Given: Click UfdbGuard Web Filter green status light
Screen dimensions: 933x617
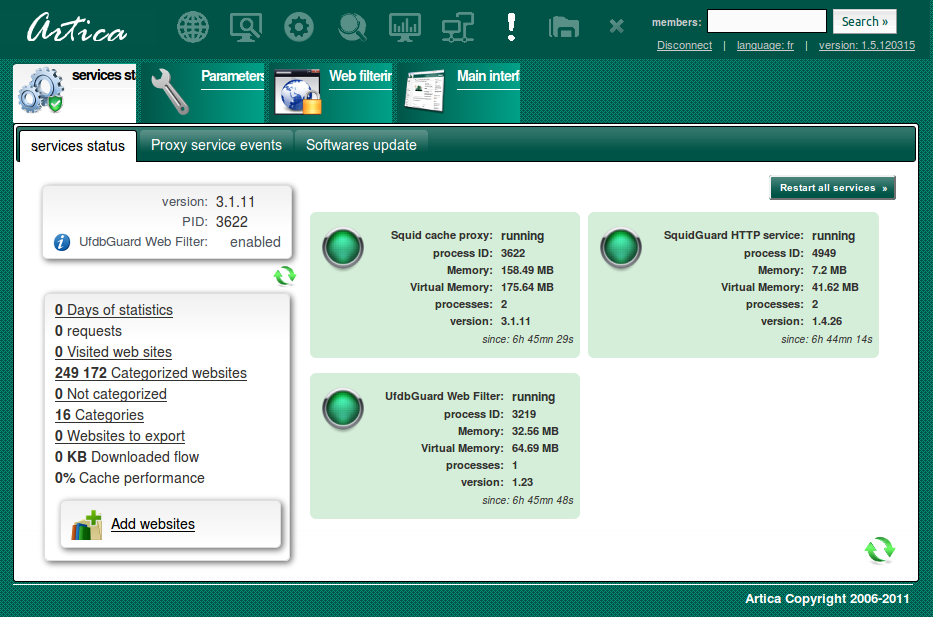Looking at the screenshot, I should [x=343, y=409].
